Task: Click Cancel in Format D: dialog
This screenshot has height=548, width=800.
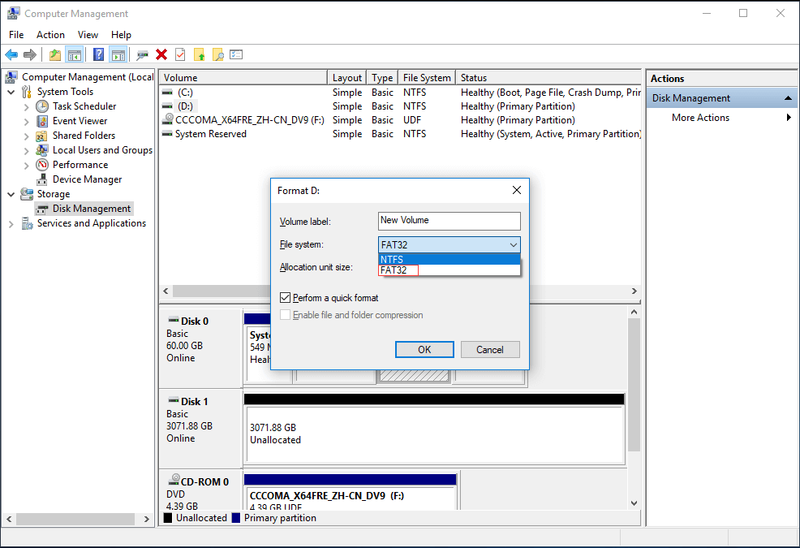Action: click(x=490, y=350)
